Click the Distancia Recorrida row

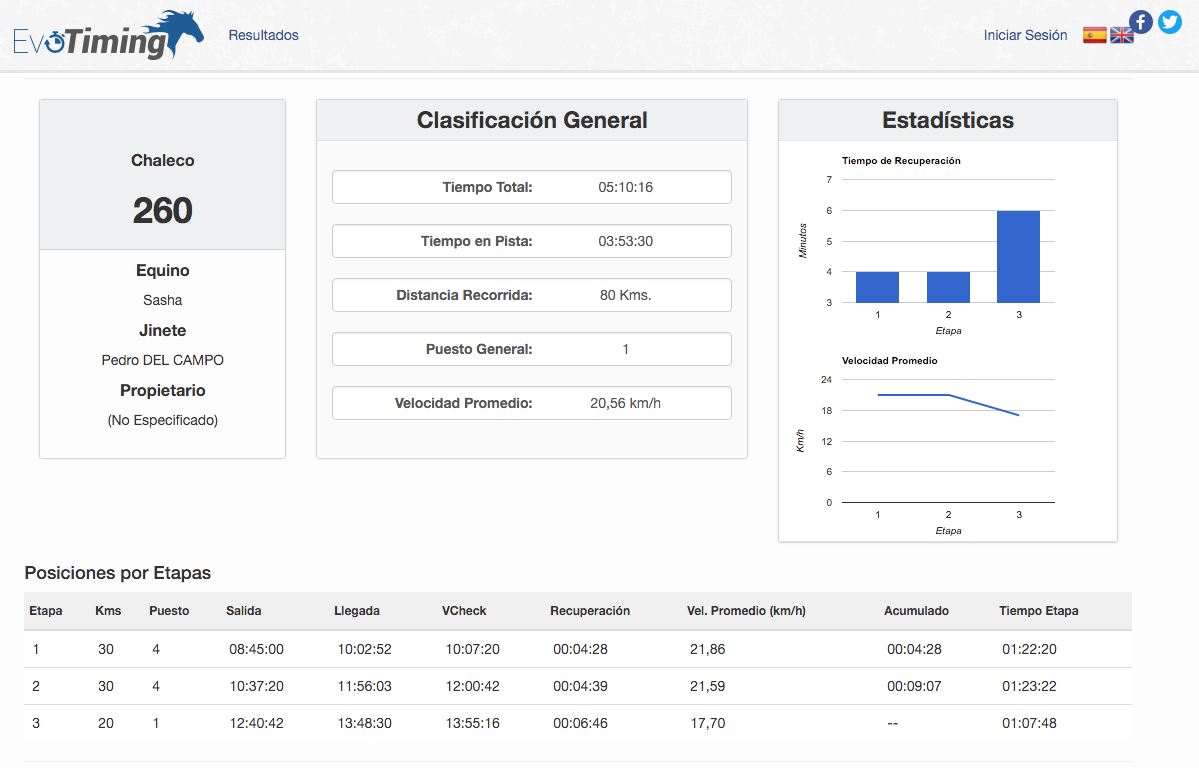(531, 295)
